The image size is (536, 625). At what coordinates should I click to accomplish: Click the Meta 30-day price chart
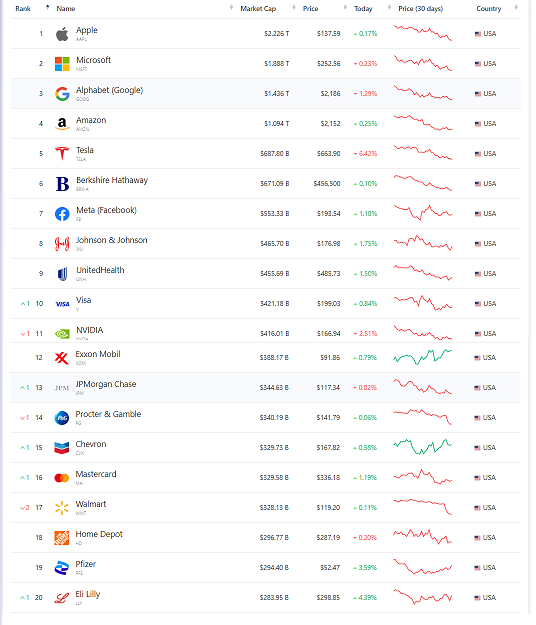pyautogui.click(x=423, y=212)
